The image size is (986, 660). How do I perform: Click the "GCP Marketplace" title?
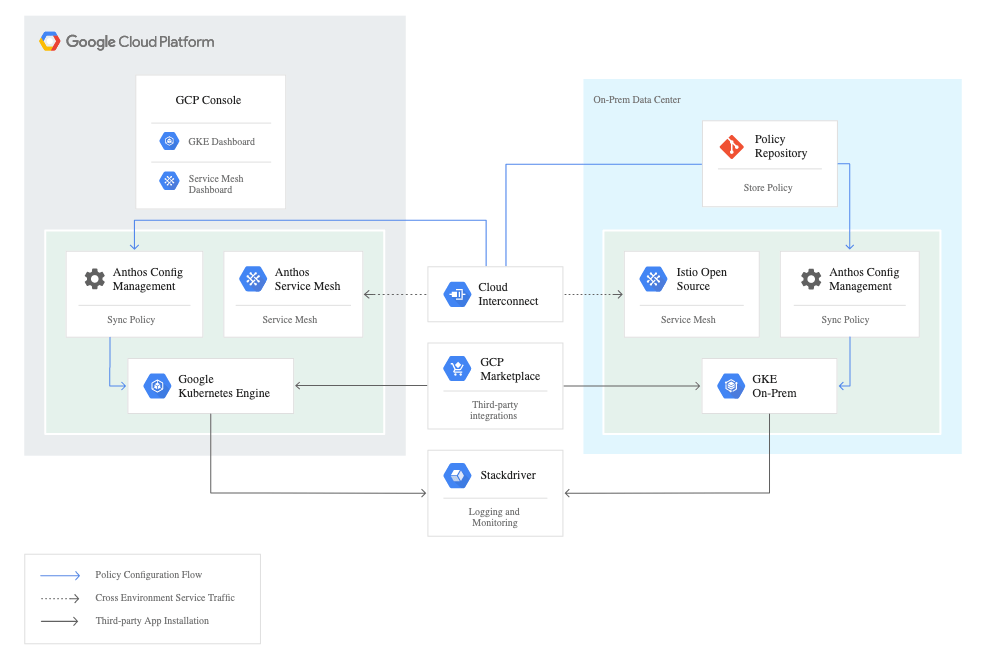(x=510, y=369)
